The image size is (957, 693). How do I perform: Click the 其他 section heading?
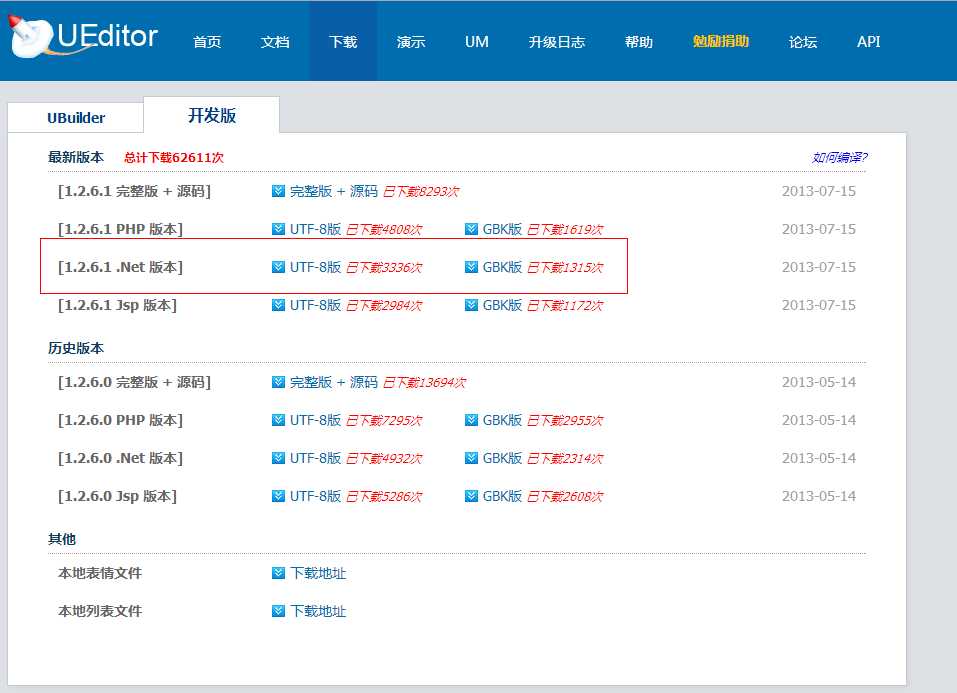[62, 539]
